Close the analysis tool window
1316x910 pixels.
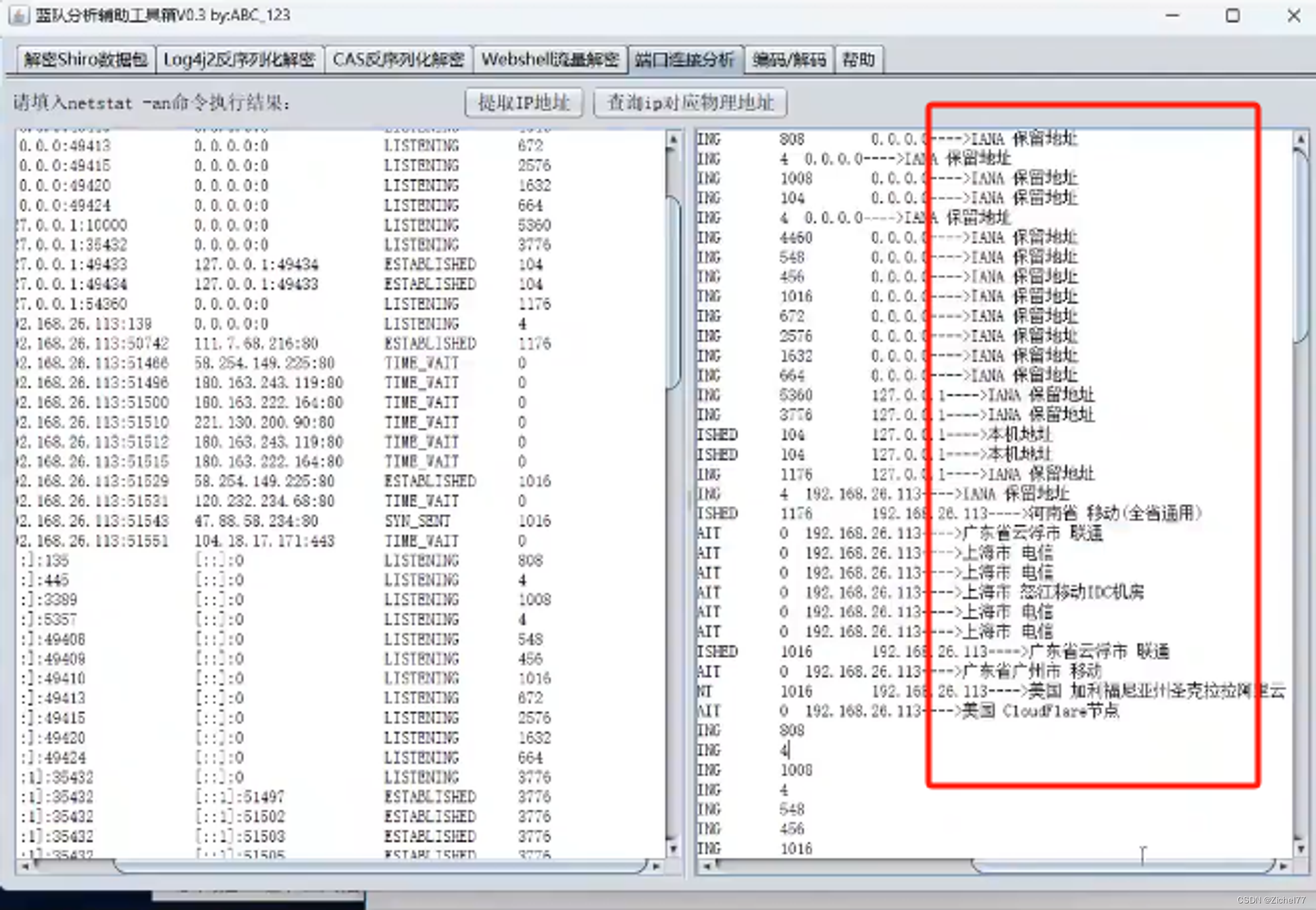(1294, 15)
